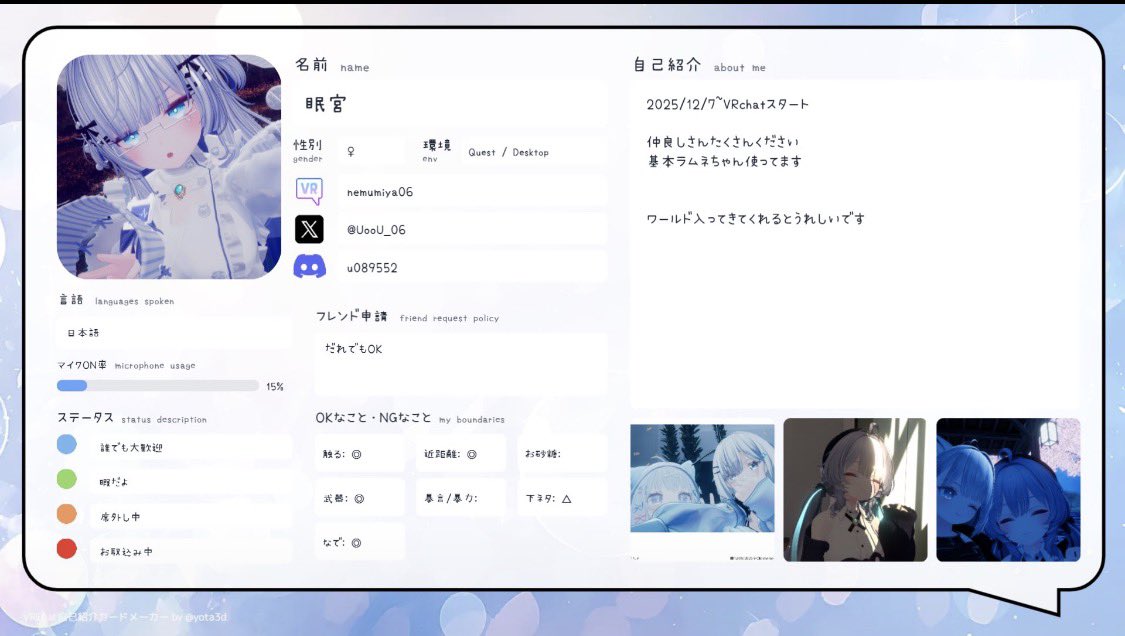
Task: Click the female gender symbol
Action: pyautogui.click(x=351, y=151)
